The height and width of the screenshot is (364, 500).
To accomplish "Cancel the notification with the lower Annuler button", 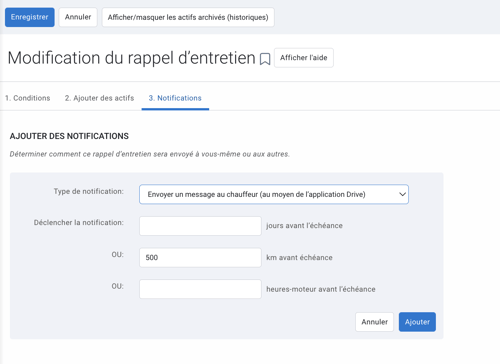I will (x=375, y=322).
